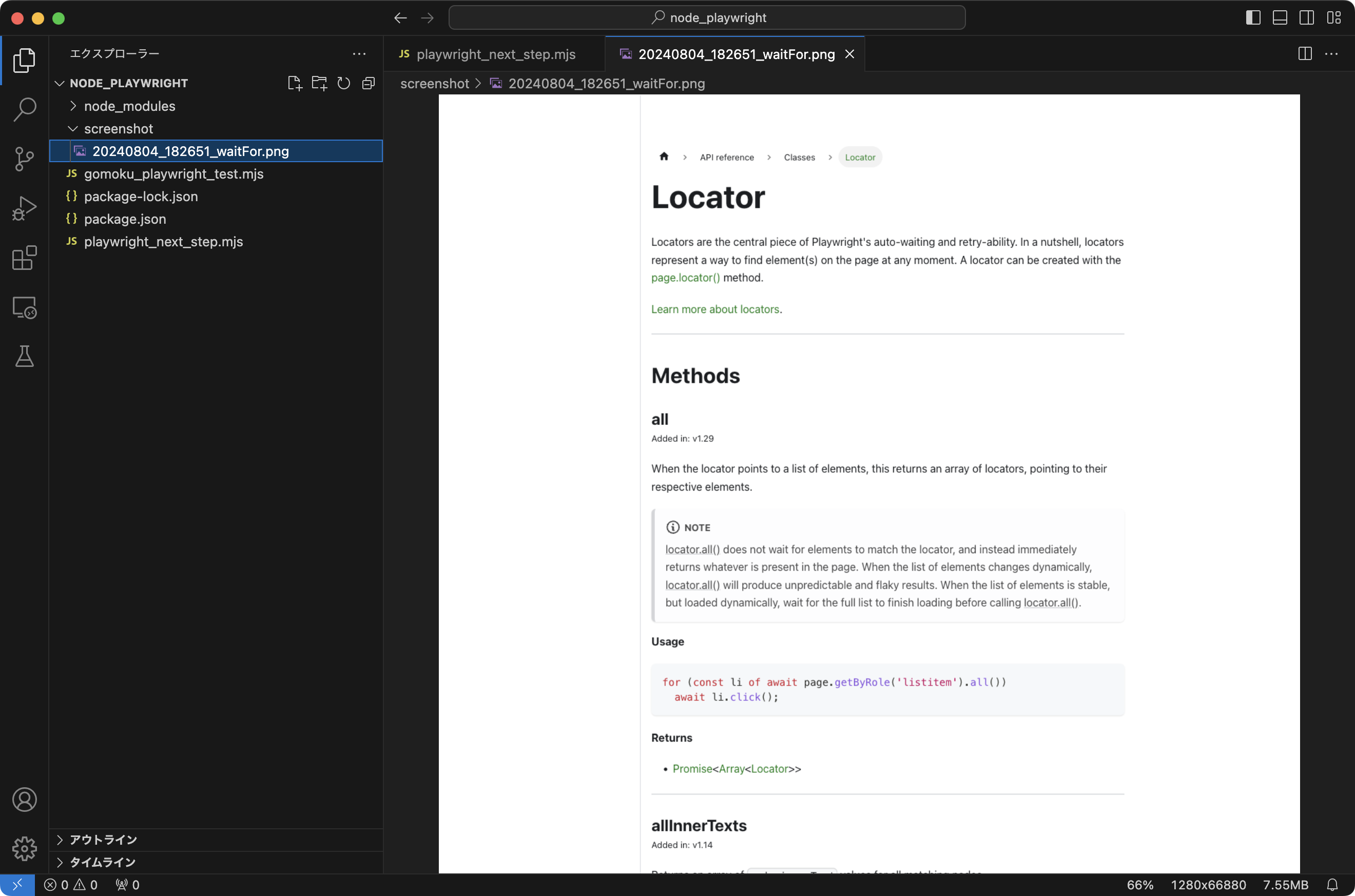The height and width of the screenshot is (896, 1355).
Task: Click the Refresh Explorer icon
Action: [x=343, y=84]
